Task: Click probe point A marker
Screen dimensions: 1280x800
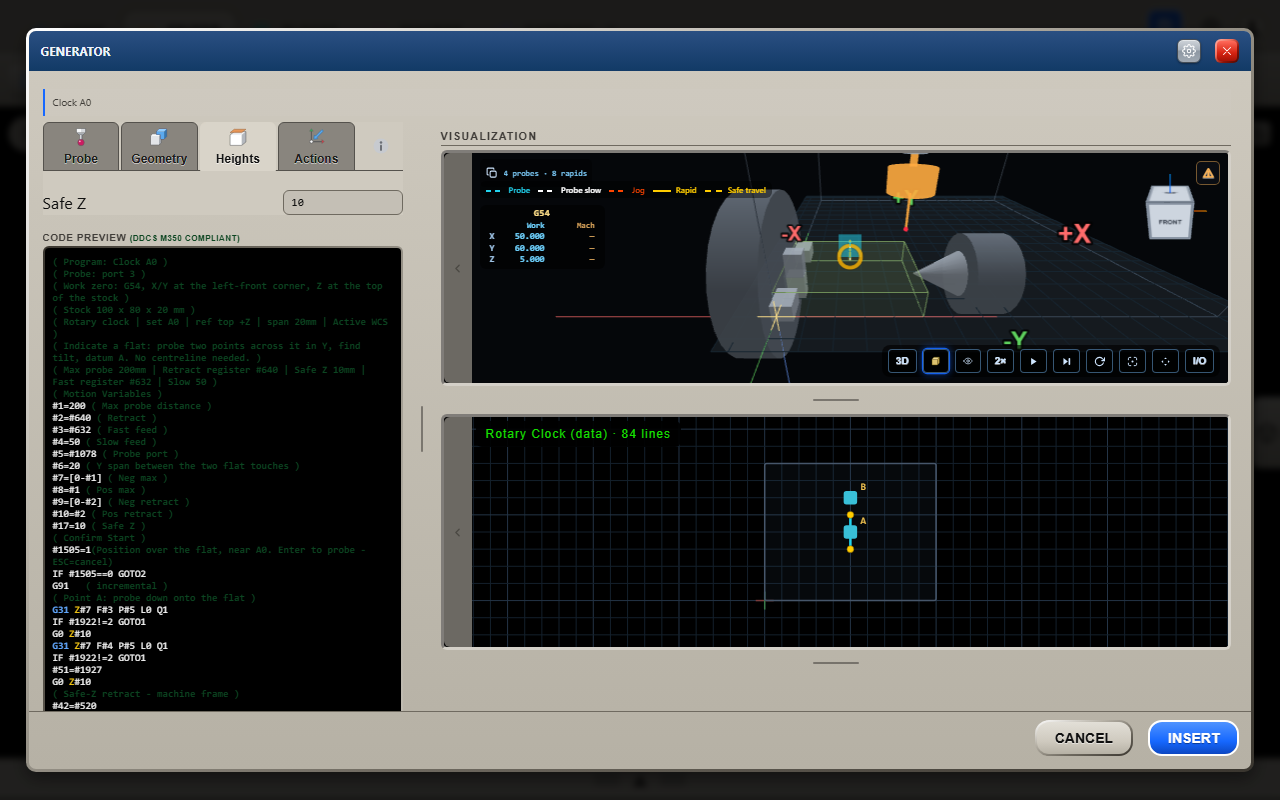Action: pos(850,532)
